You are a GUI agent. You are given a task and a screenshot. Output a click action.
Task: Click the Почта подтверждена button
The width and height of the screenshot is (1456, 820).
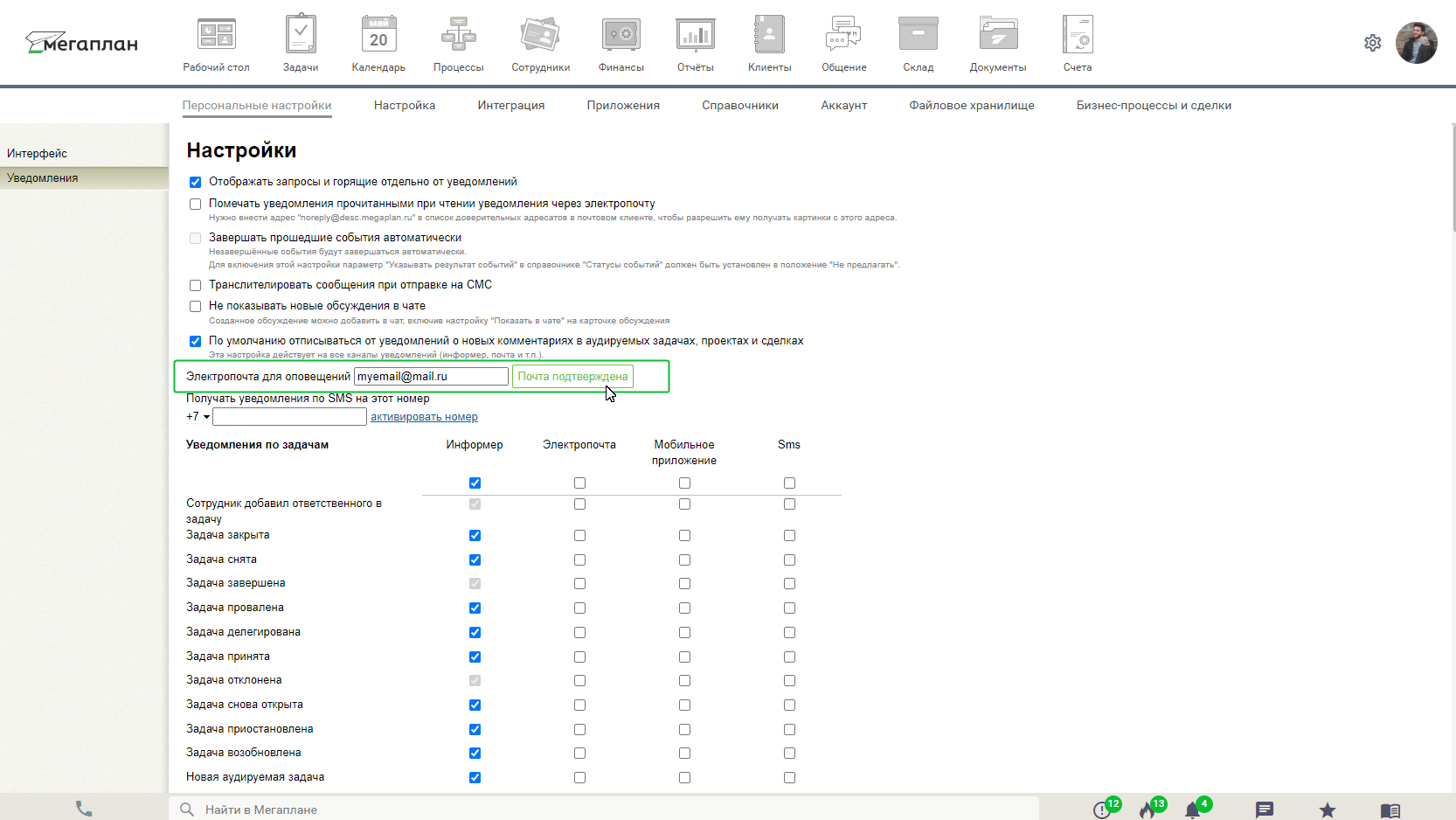click(x=572, y=377)
